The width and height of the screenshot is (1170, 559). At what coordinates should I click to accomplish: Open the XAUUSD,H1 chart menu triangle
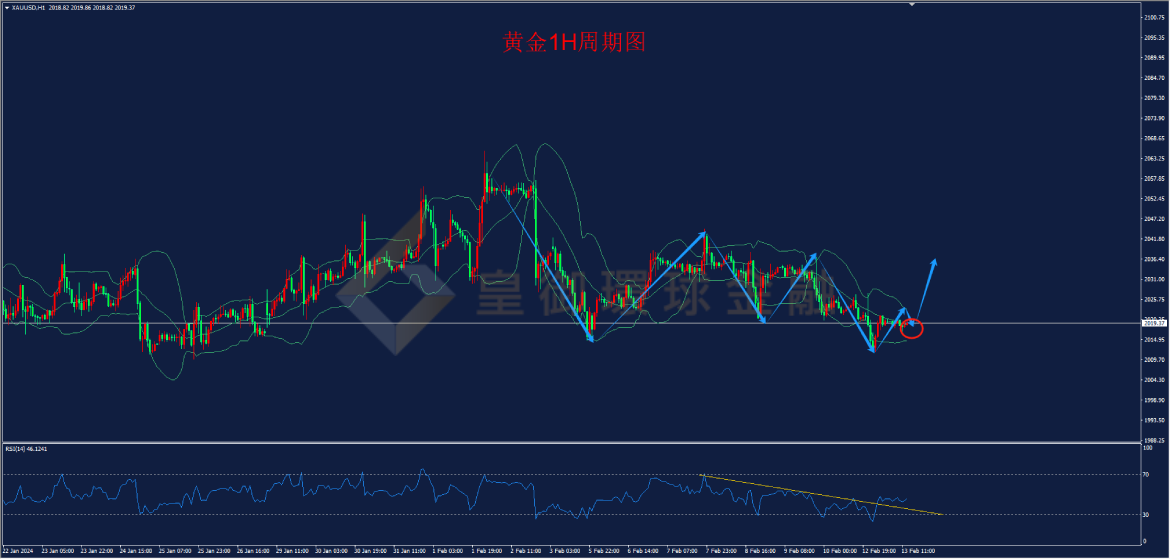click(x=7, y=7)
